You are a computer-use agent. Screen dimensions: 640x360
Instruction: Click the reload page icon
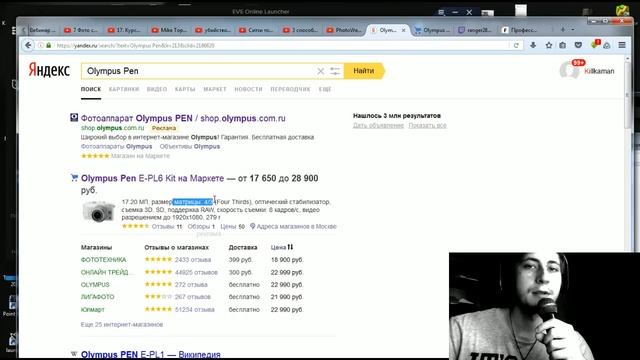[x=516, y=45]
